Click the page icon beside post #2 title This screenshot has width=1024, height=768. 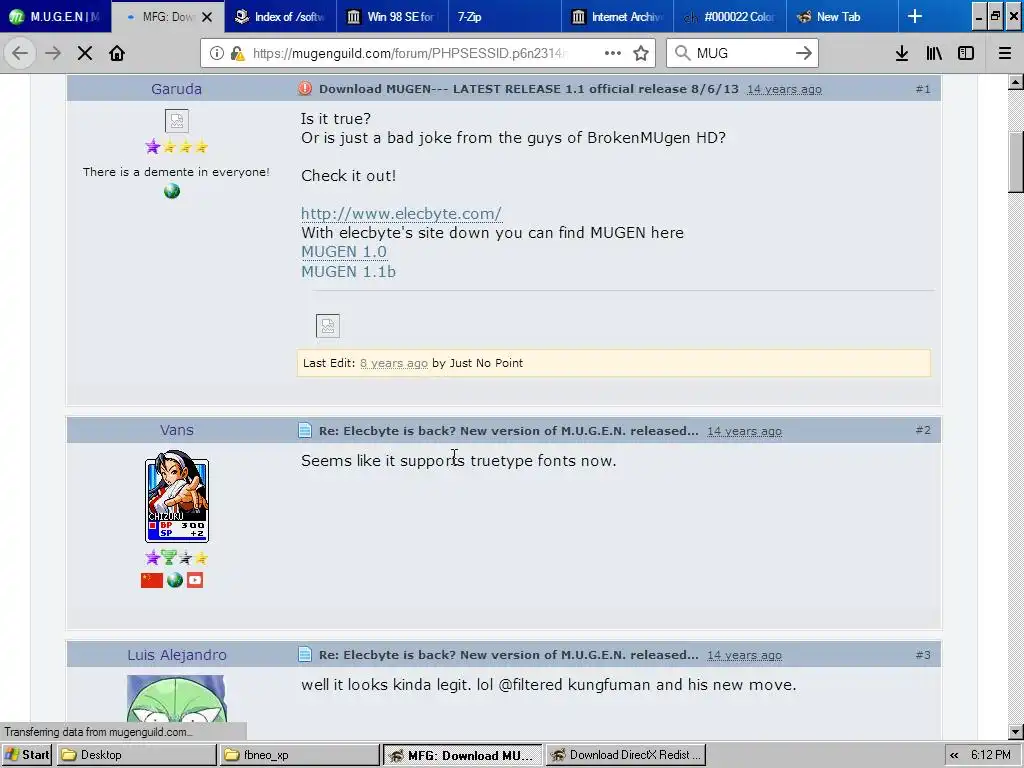pyautogui.click(x=305, y=430)
